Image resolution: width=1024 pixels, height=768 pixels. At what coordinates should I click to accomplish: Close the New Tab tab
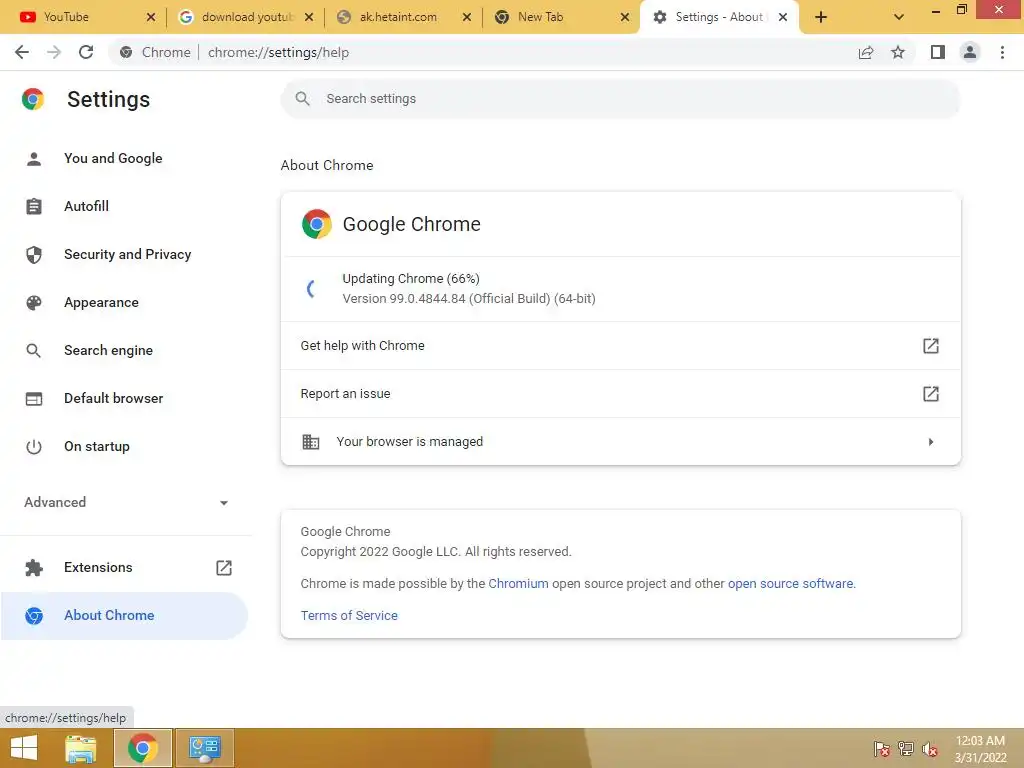click(625, 17)
